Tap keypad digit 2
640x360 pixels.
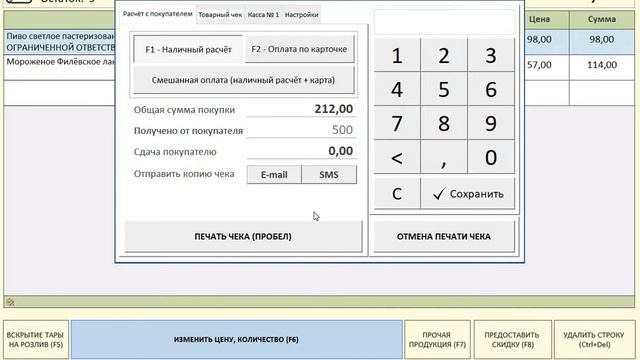click(444, 56)
